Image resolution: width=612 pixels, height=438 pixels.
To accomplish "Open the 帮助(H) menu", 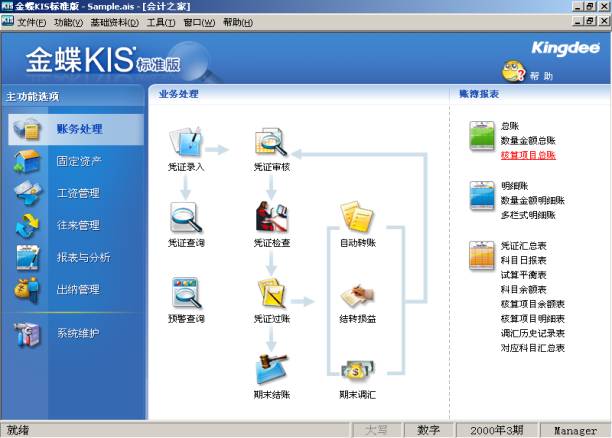I will tap(238, 23).
